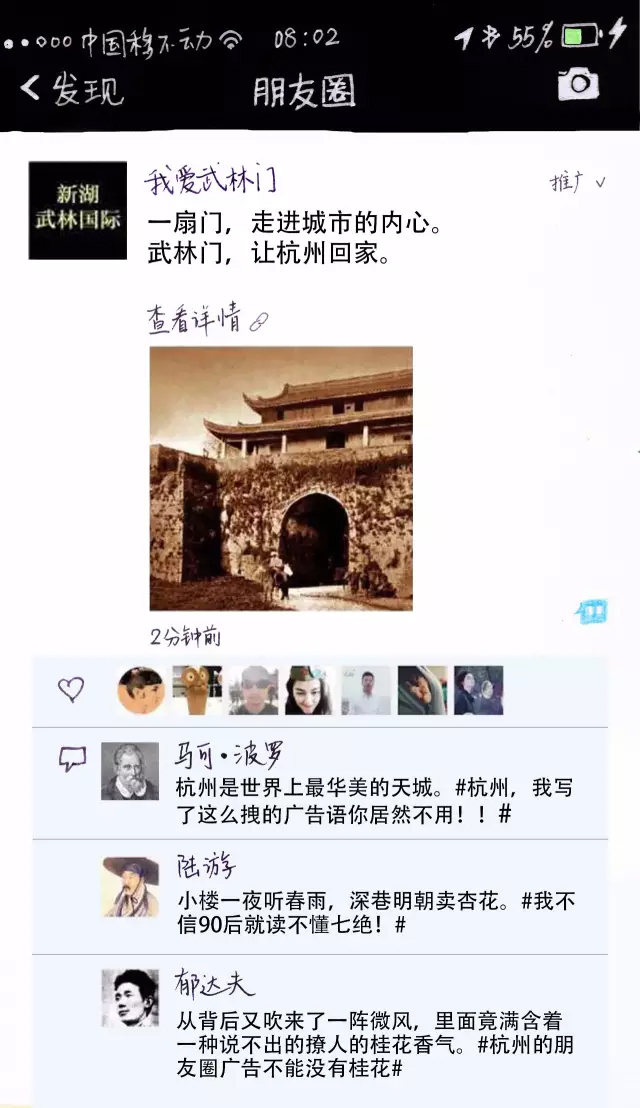Screen dimensions: 640x1108
Task: Tap 郁达夫 commenter name
Action: pyautogui.click(x=215, y=983)
